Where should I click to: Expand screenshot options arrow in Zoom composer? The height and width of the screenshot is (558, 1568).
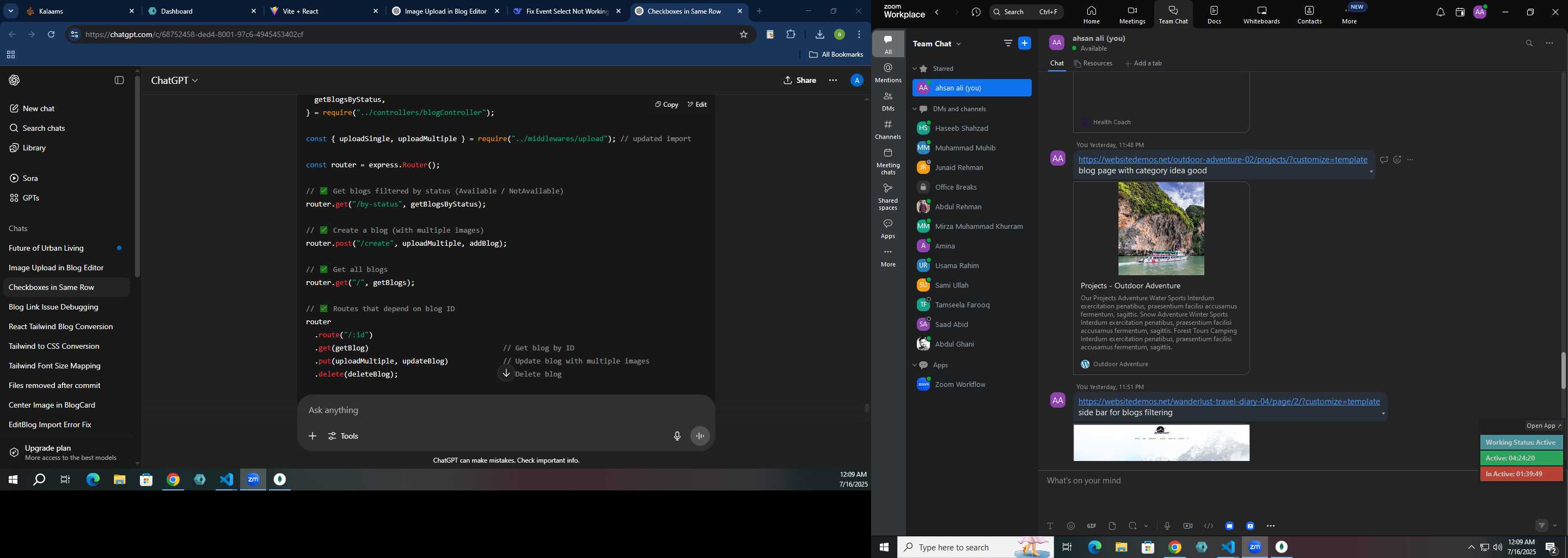1146,526
